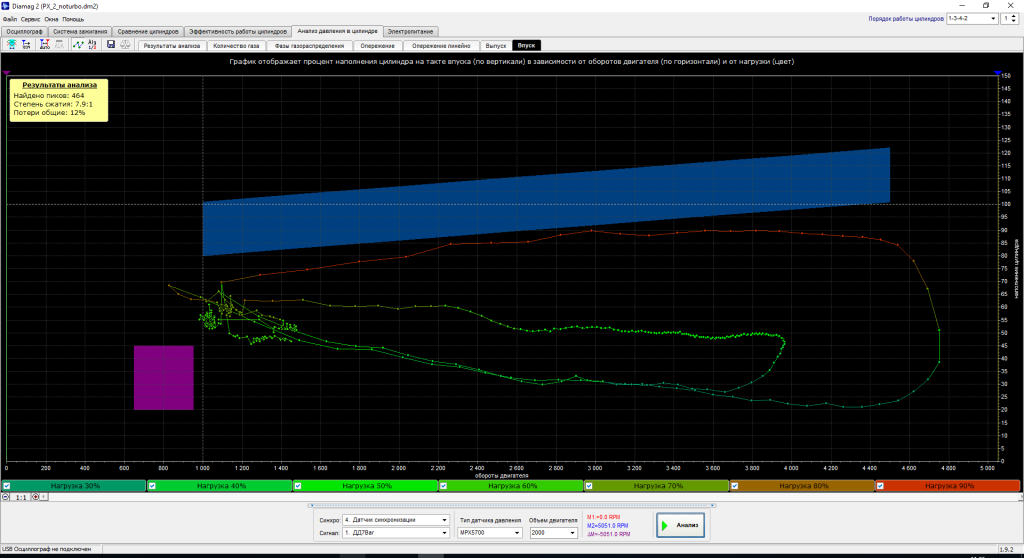
Task: Switch to the Электропитание tab
Action: pos(410,31)
